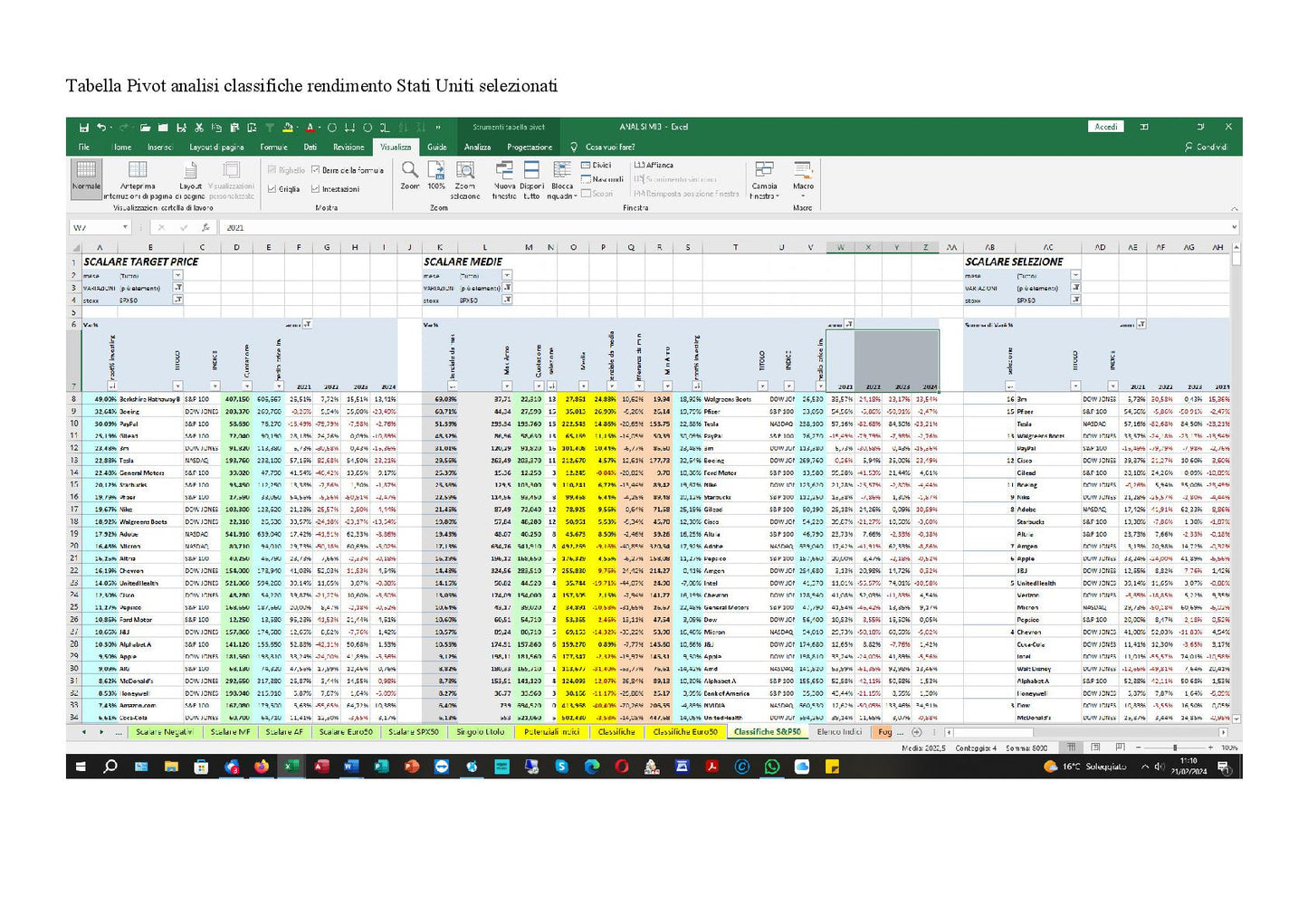Viewport: 1308px width, 924px height.
Task: Click Affianca view side by side
Action: click(654, 166)
